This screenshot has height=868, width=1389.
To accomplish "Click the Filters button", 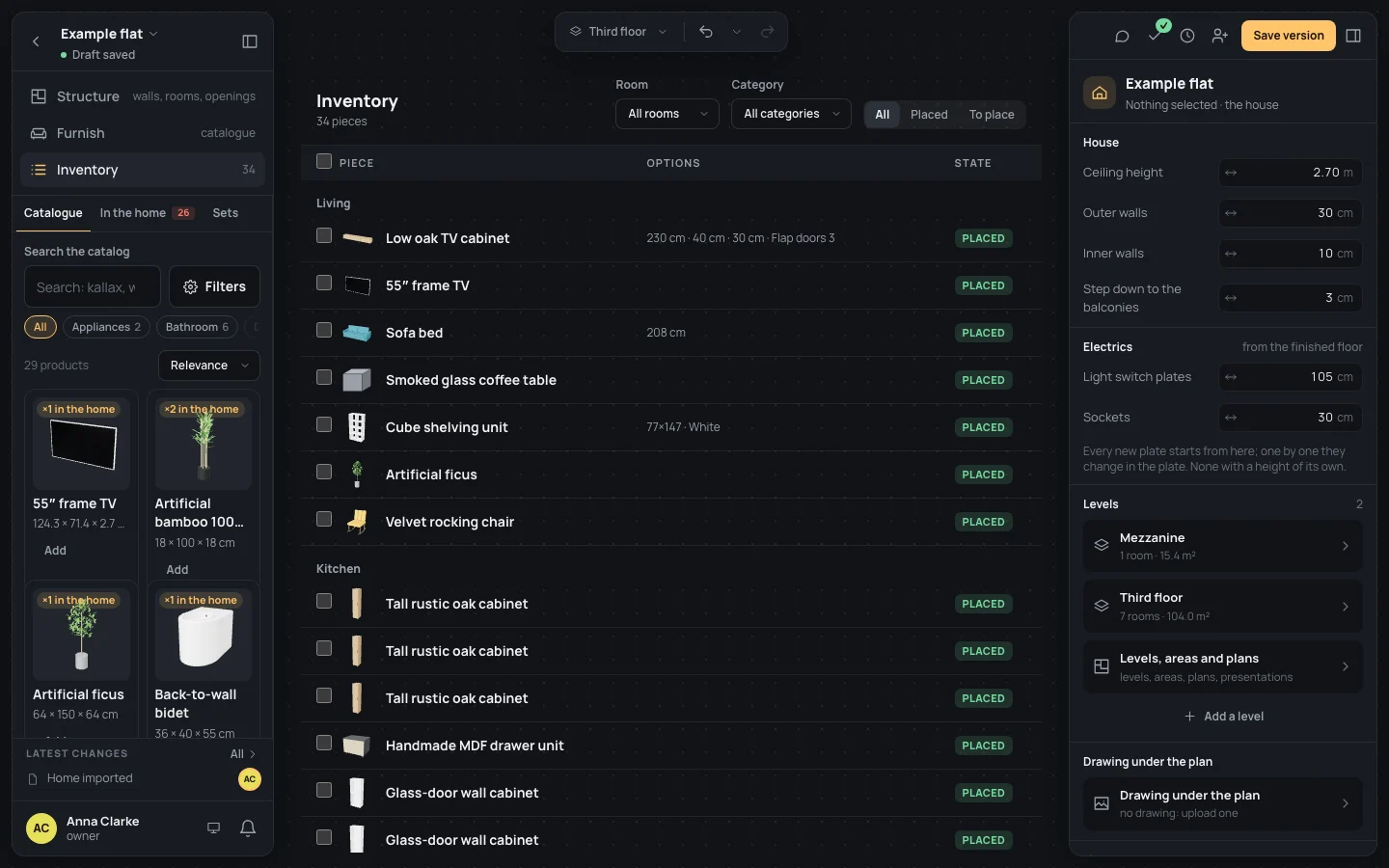I will tap(214, 286).
